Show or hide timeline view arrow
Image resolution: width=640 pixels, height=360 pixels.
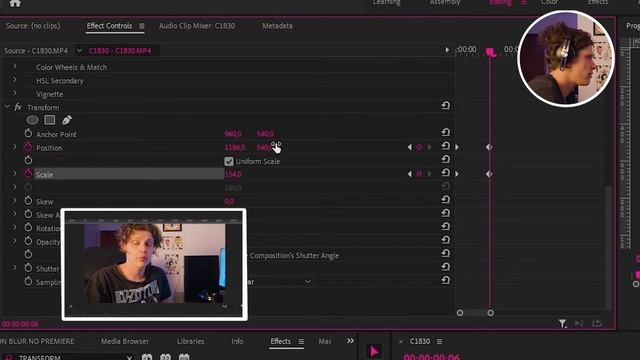447,50
